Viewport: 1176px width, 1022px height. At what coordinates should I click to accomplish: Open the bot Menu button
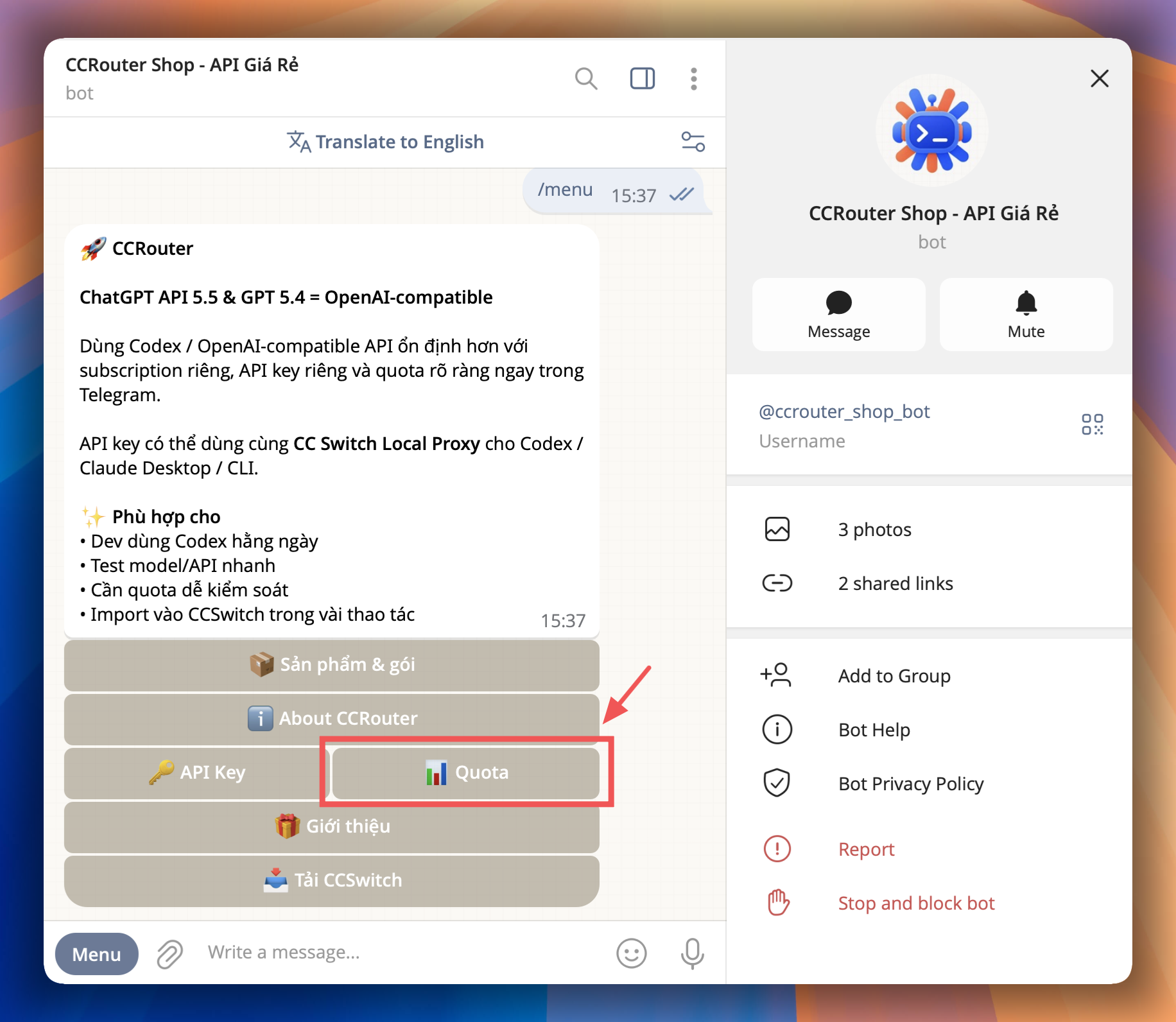click(x=96, y=954)
